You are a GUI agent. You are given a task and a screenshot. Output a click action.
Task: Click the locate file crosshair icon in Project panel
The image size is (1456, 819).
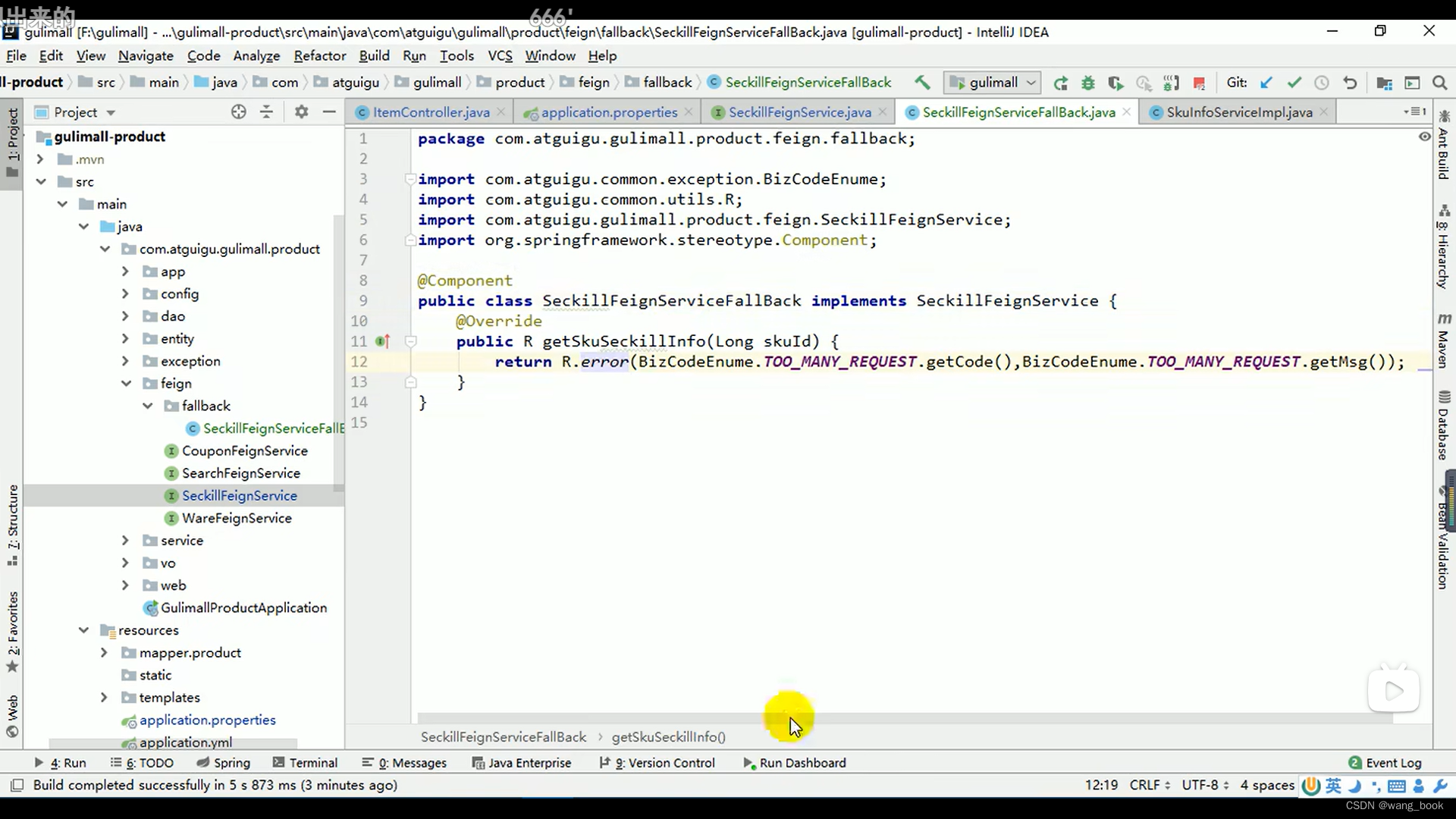point(239,112)
